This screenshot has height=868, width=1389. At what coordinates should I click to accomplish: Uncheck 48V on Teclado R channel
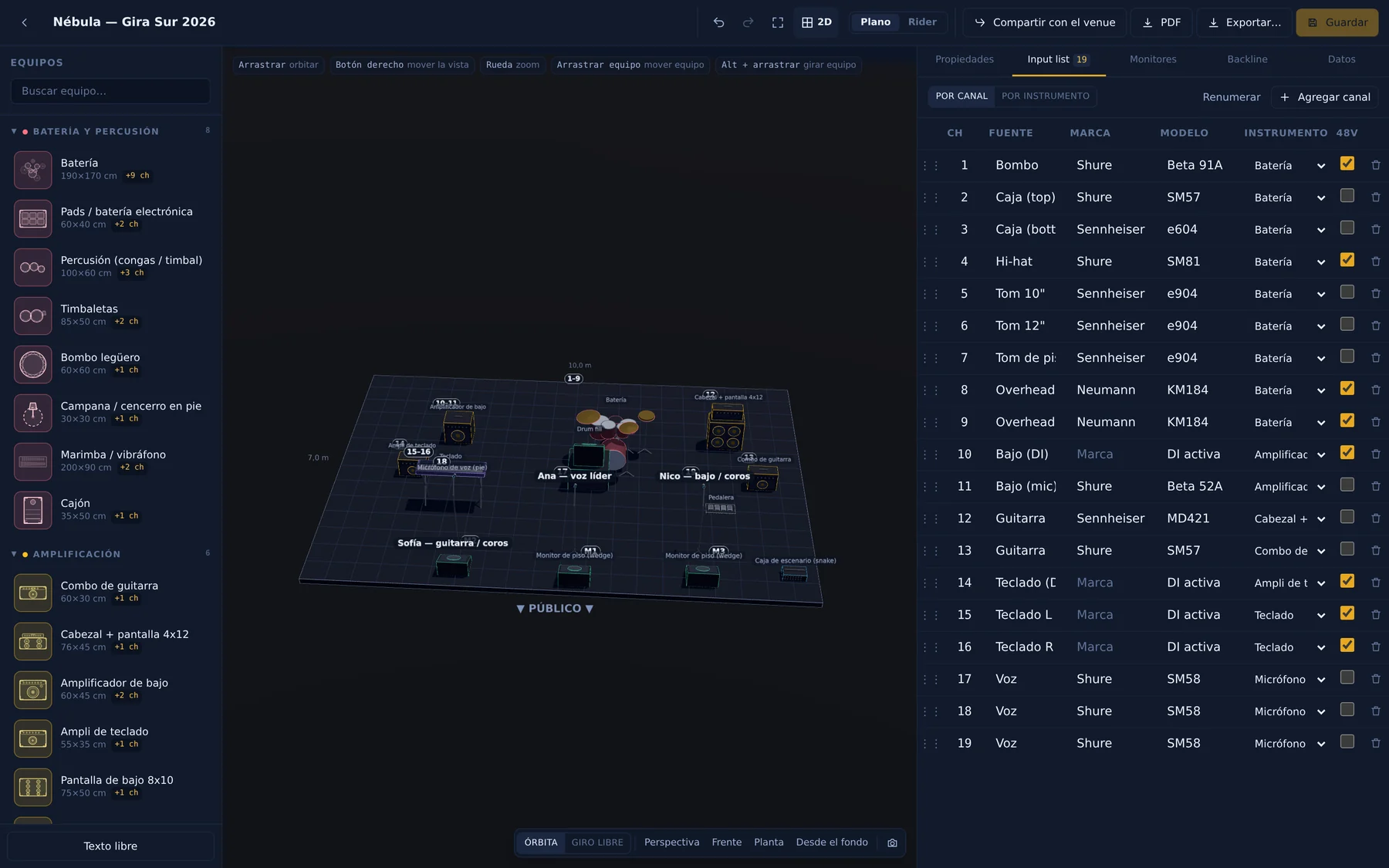point(1347,645)
